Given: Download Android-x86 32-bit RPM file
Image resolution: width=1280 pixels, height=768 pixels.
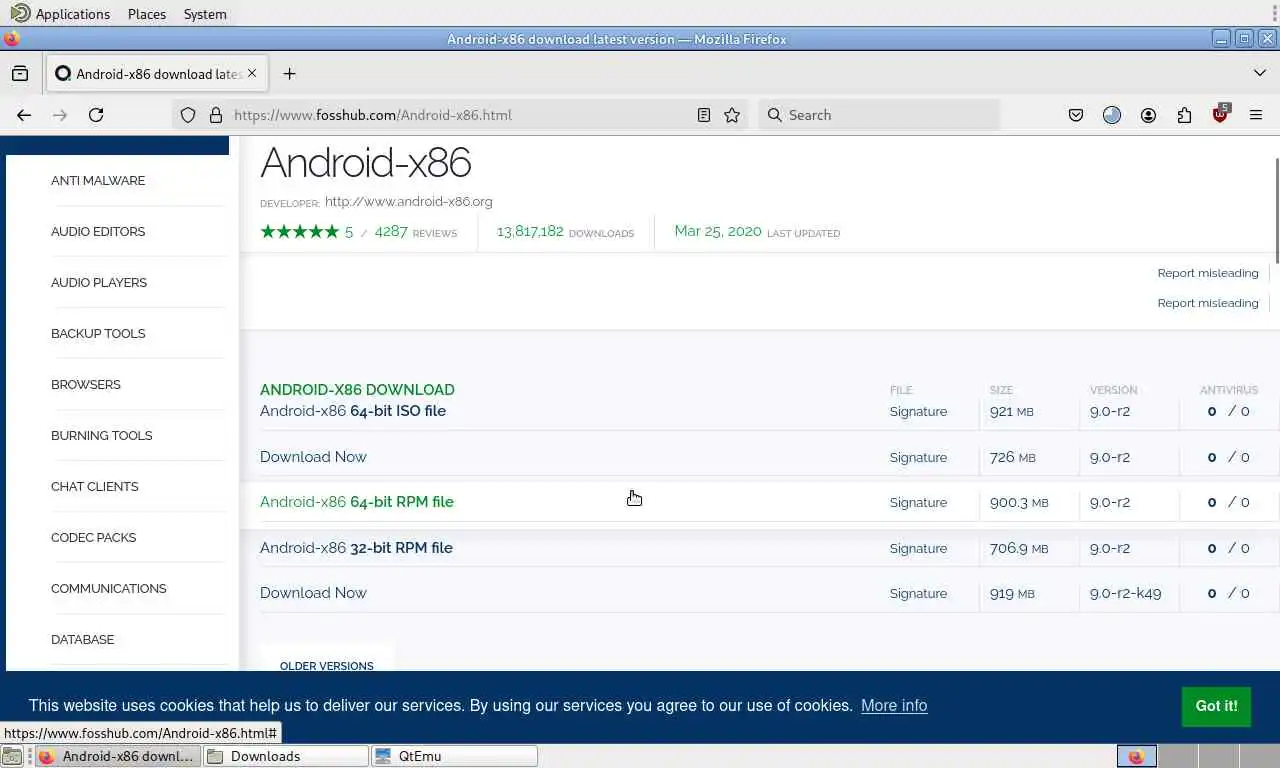Looking at the screenshot, I should pos(356,548).
